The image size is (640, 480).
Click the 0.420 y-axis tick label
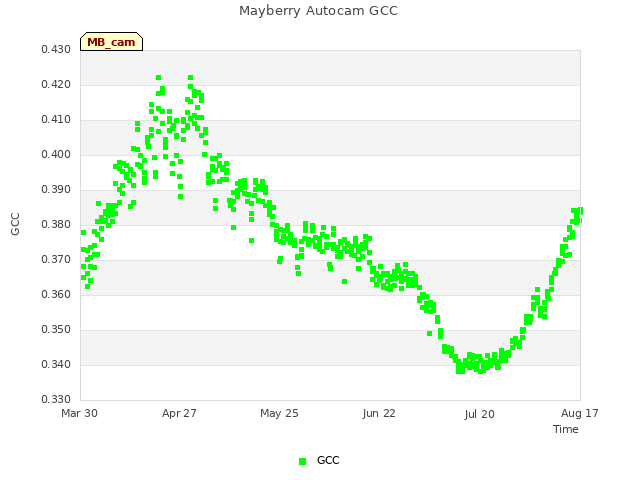(56, 84)
